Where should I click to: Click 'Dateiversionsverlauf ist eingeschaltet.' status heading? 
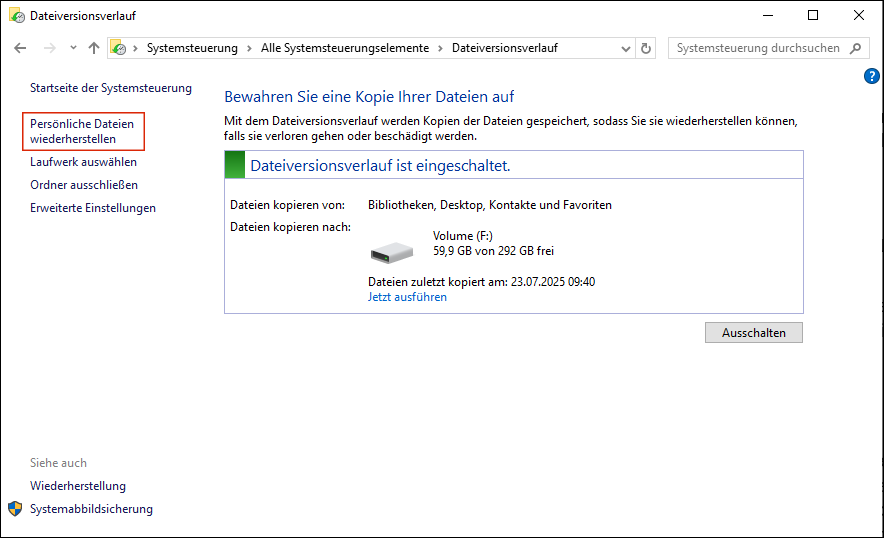point(380,165)
